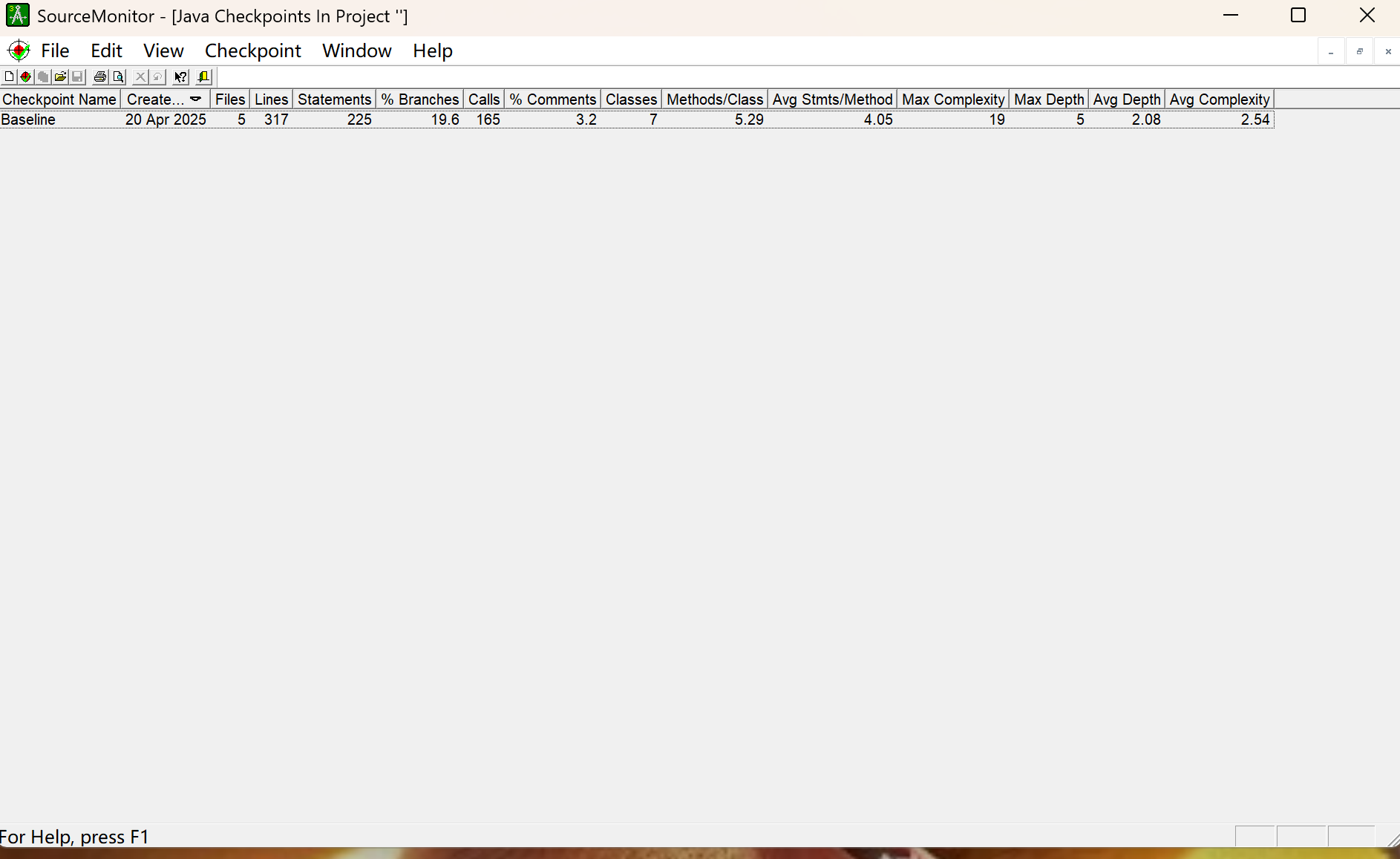Click the Print Preview magnifier icon

coord(118,76)
